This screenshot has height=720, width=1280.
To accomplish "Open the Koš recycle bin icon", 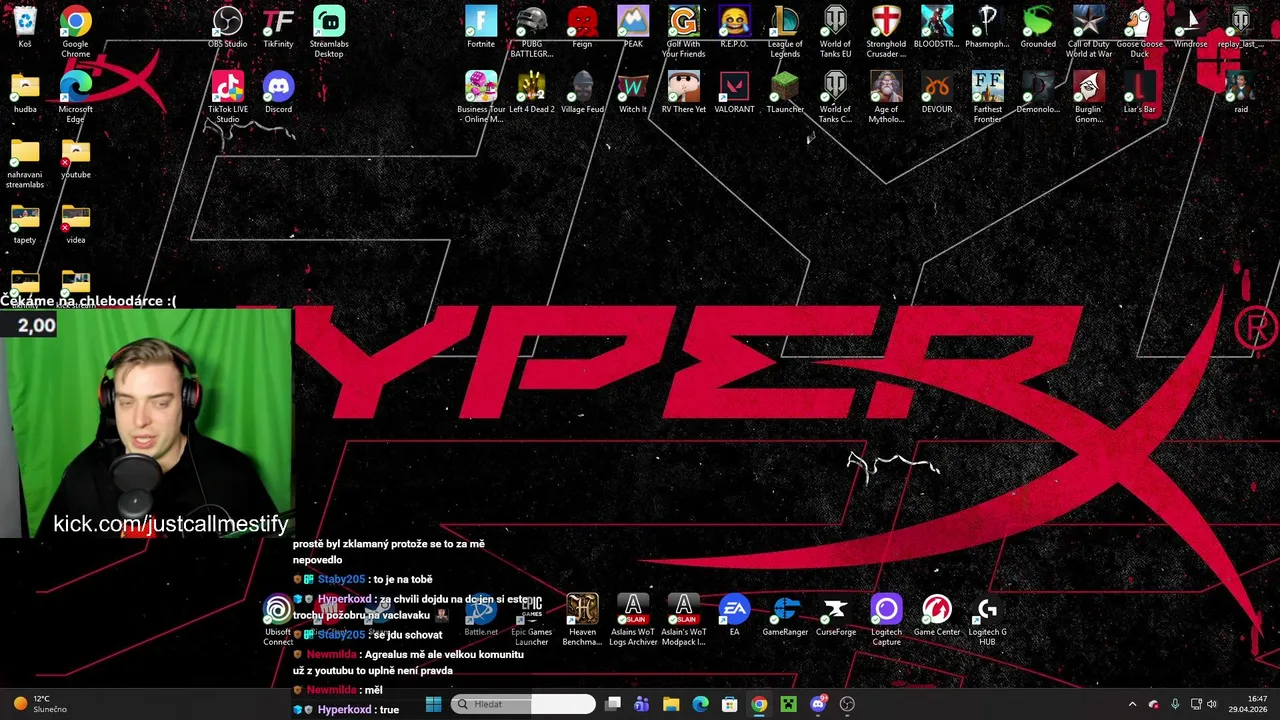I will click(25, 28).
